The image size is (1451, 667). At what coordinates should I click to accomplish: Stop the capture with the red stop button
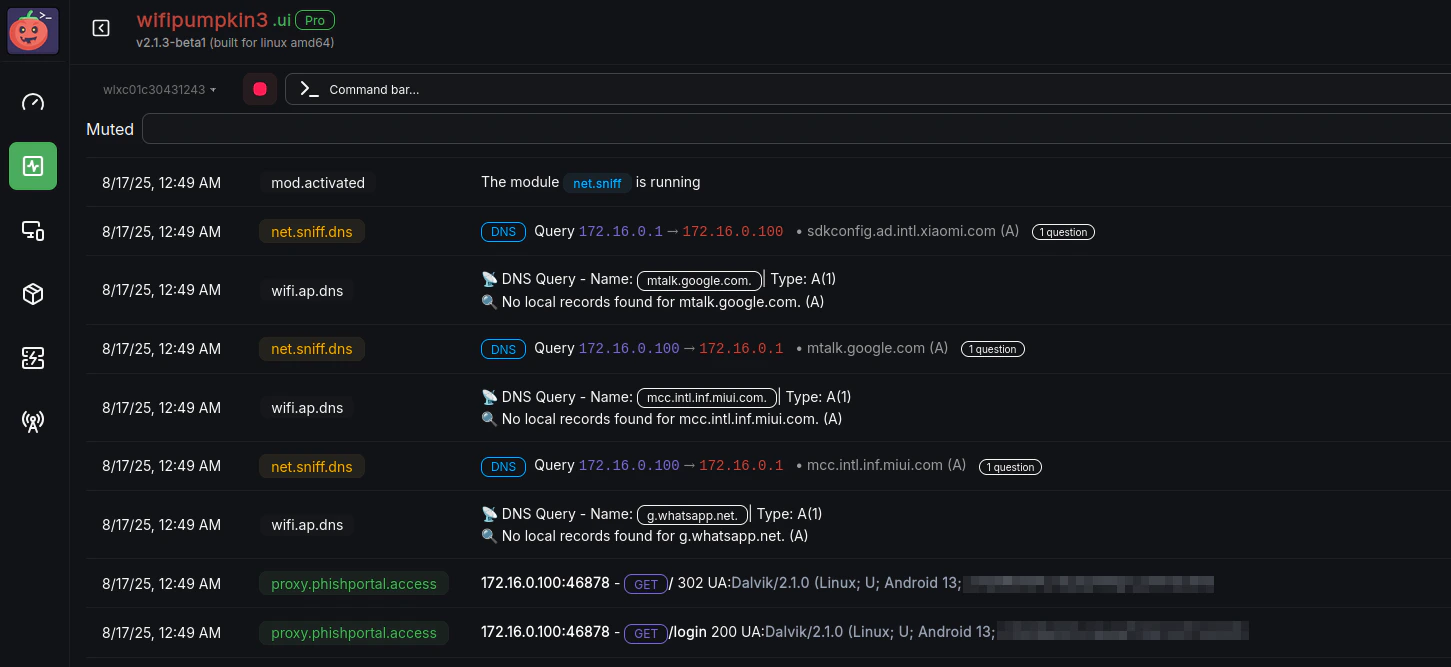click(259, 88)
